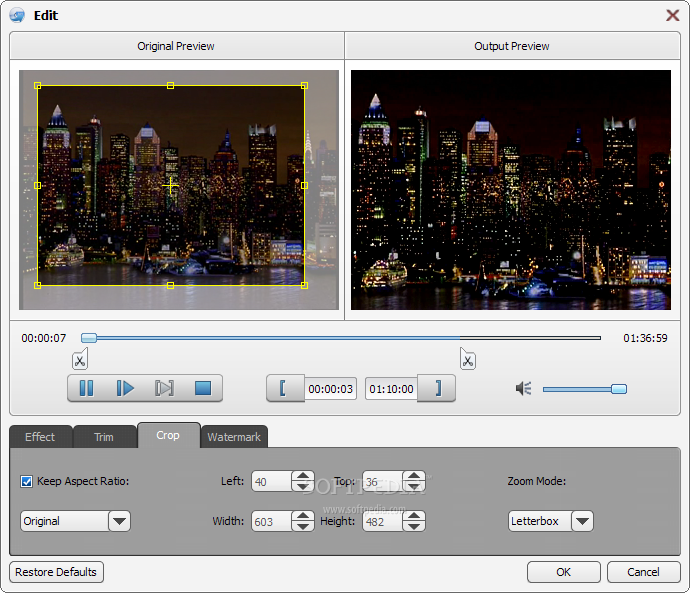Pause the video playback
The height and width of the screenshot is (593, 690).
click(x=86, y=388)
